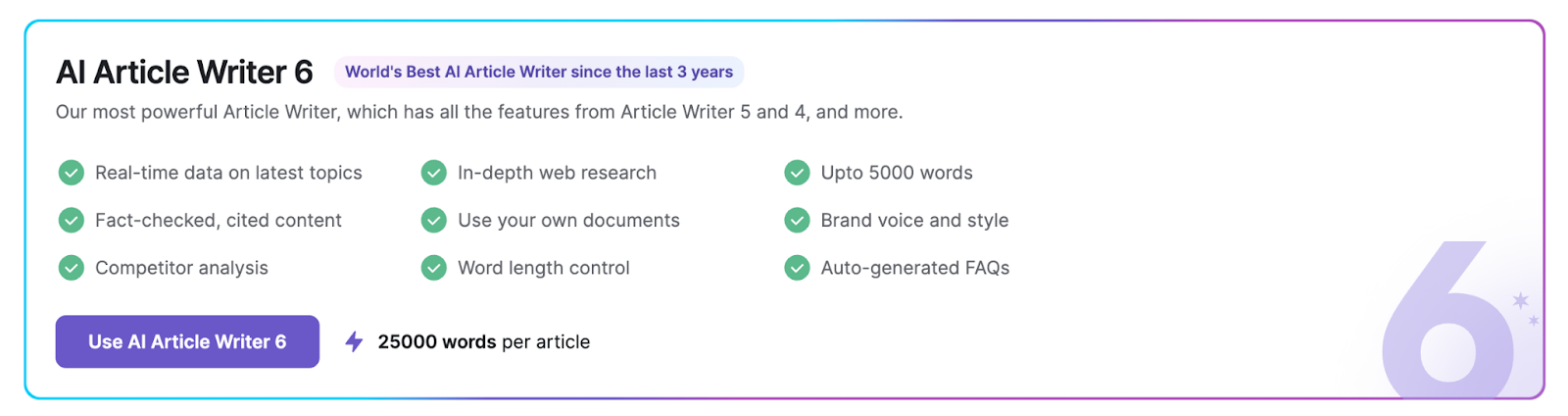
Task: Click the AI Article Writer 6 heading
Action: coord(184,72)
